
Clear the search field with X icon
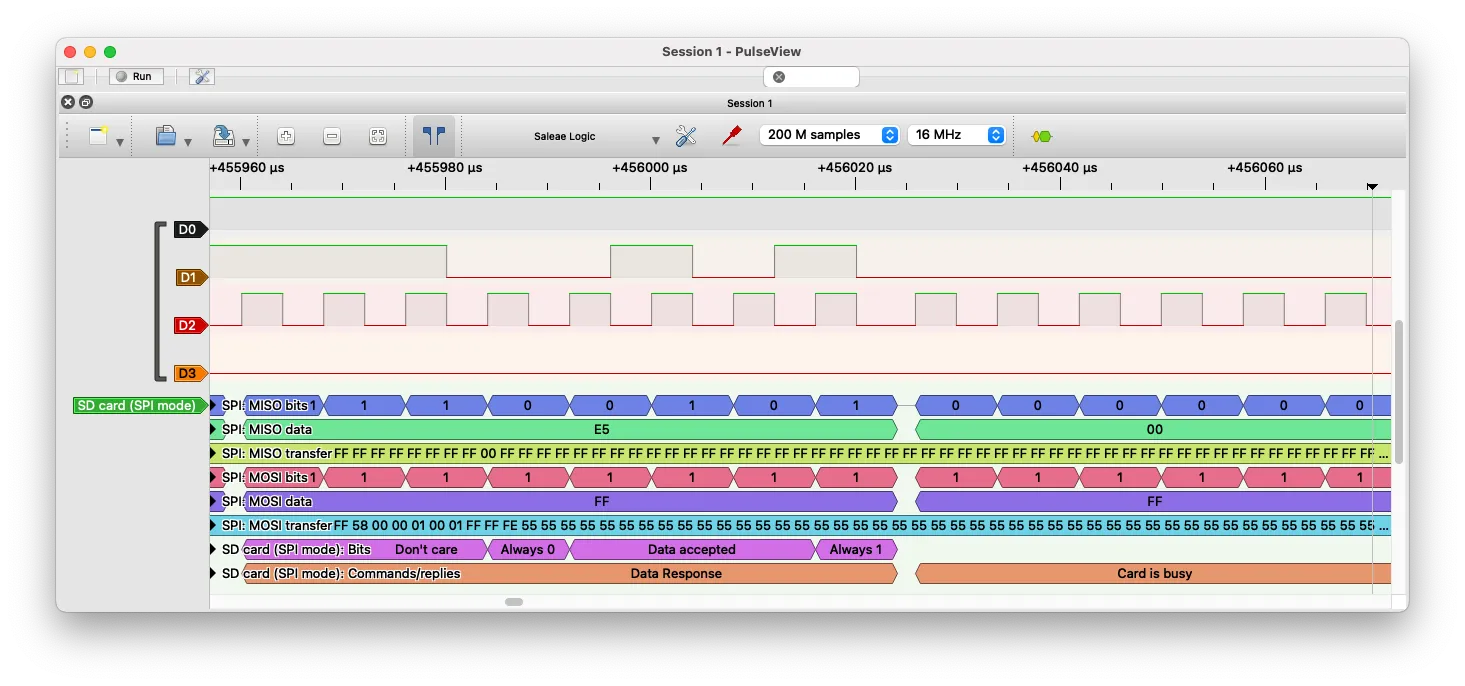click(x=779, y=77)
